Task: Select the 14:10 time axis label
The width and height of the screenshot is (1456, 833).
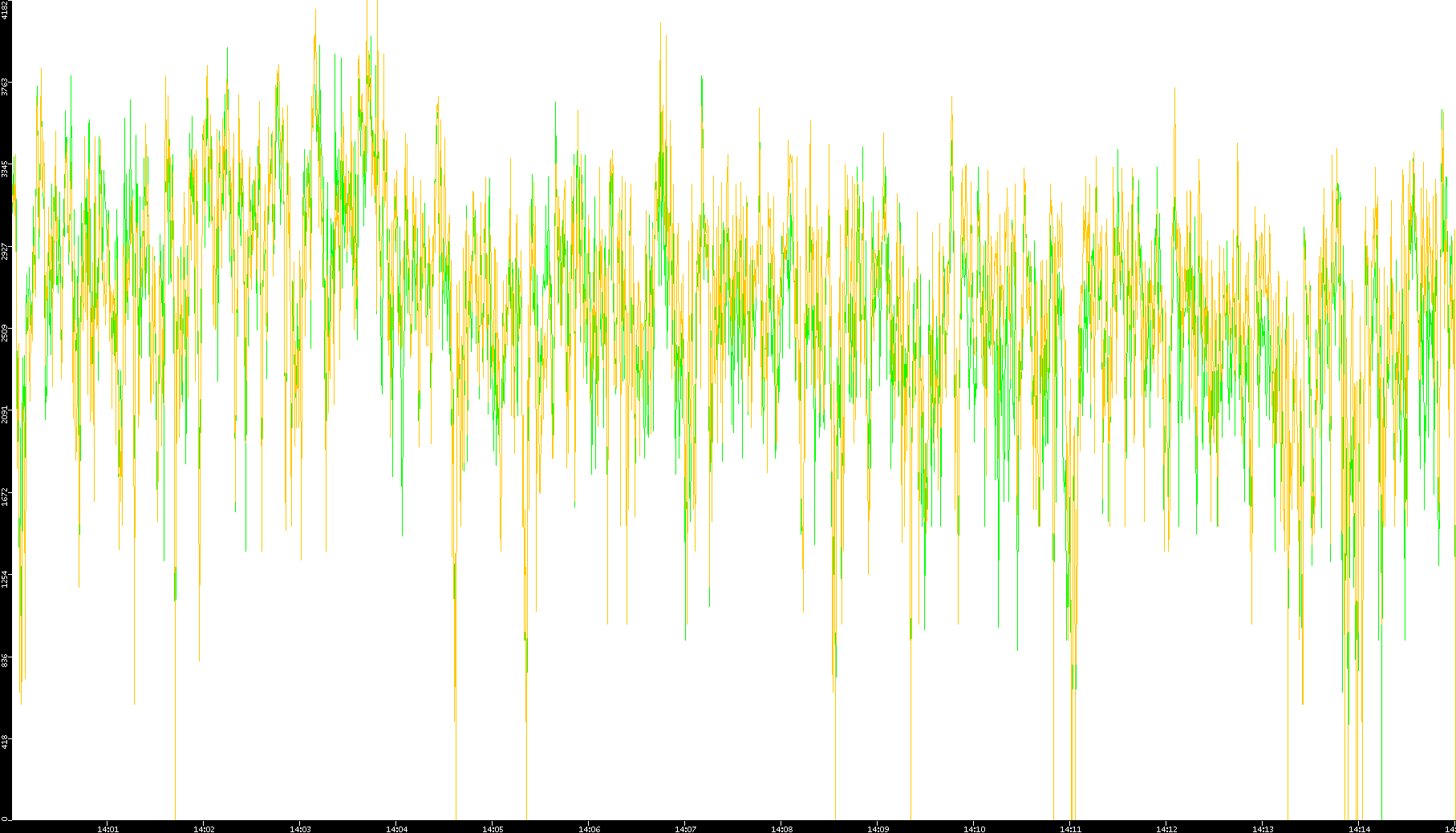Action: pos(974,829)
